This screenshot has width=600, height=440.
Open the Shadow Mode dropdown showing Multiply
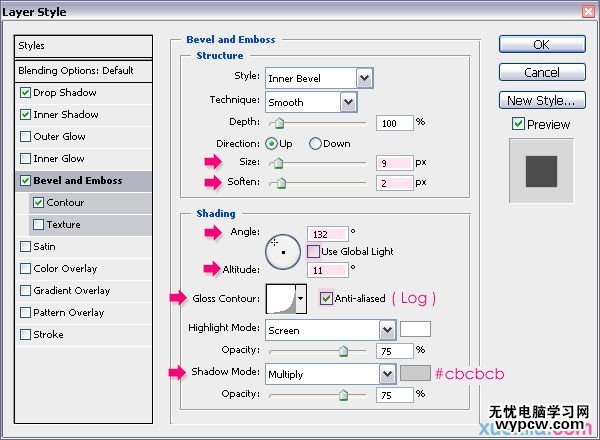[x=330, y=374]
